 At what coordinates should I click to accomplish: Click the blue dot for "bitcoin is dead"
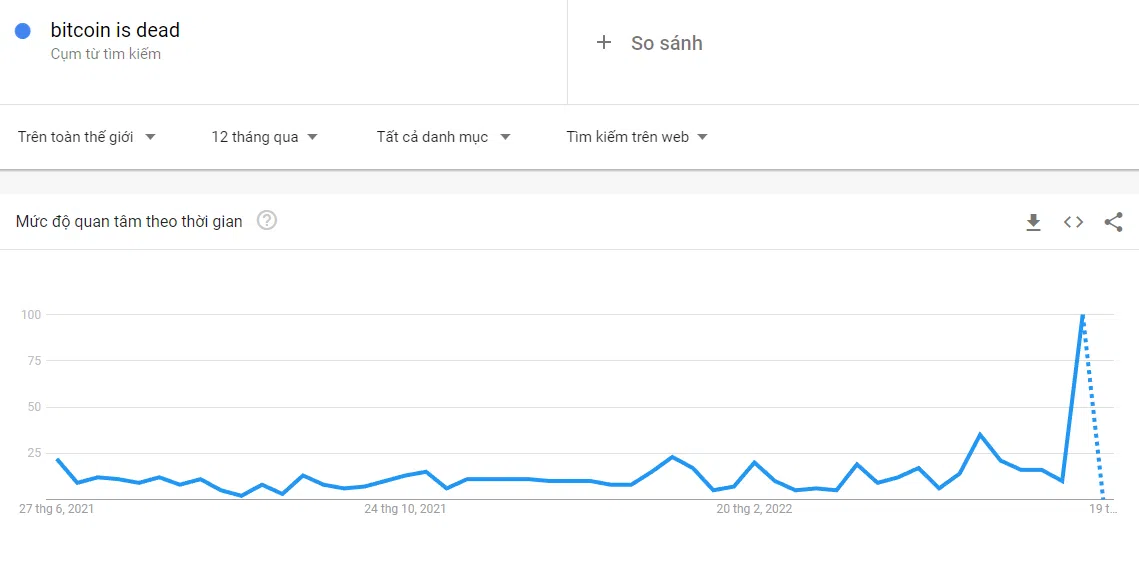23,31
